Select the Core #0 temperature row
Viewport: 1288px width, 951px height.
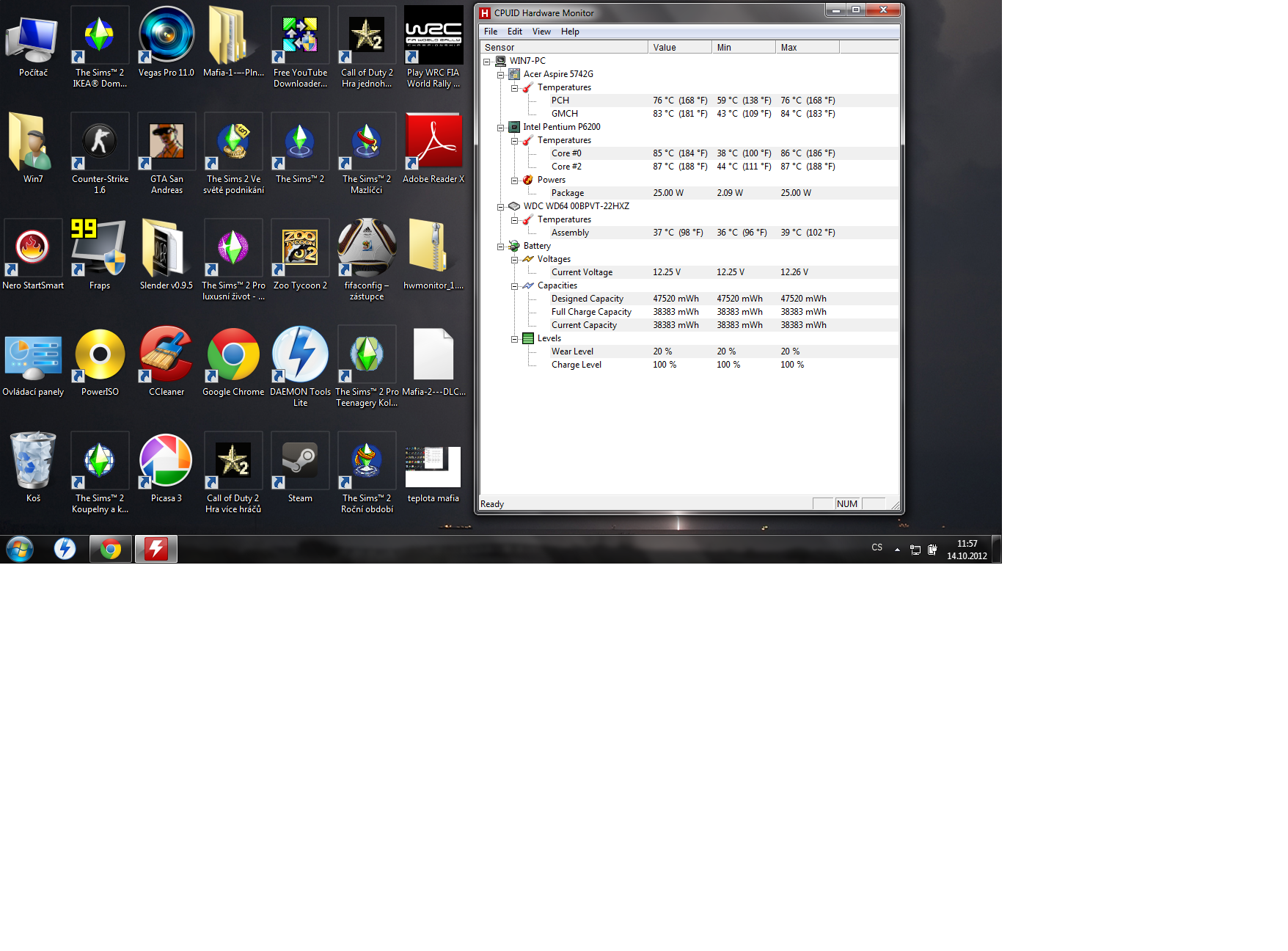(x=566, y=153)
